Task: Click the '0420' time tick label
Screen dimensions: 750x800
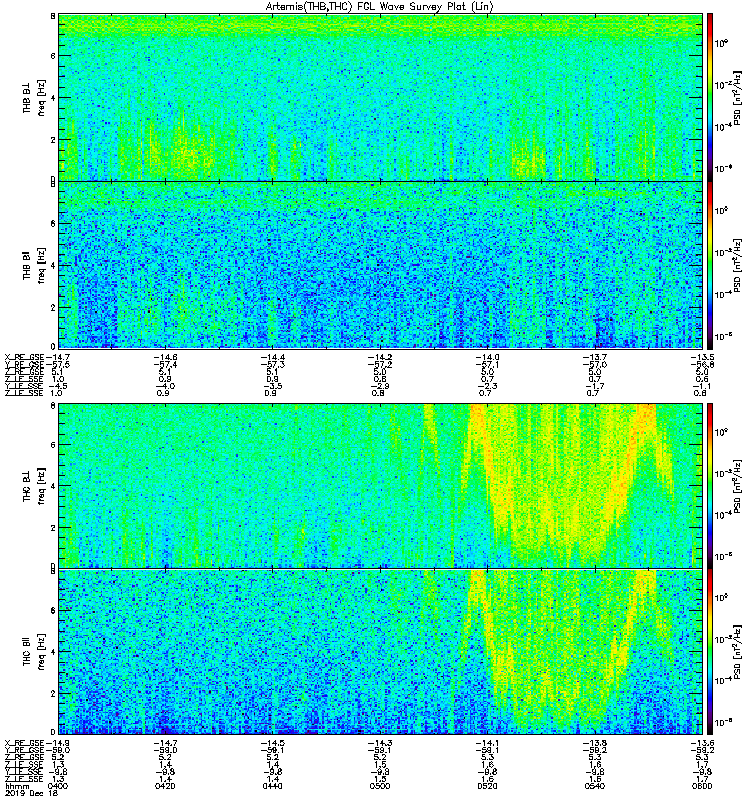Action: tap(165, 786)
